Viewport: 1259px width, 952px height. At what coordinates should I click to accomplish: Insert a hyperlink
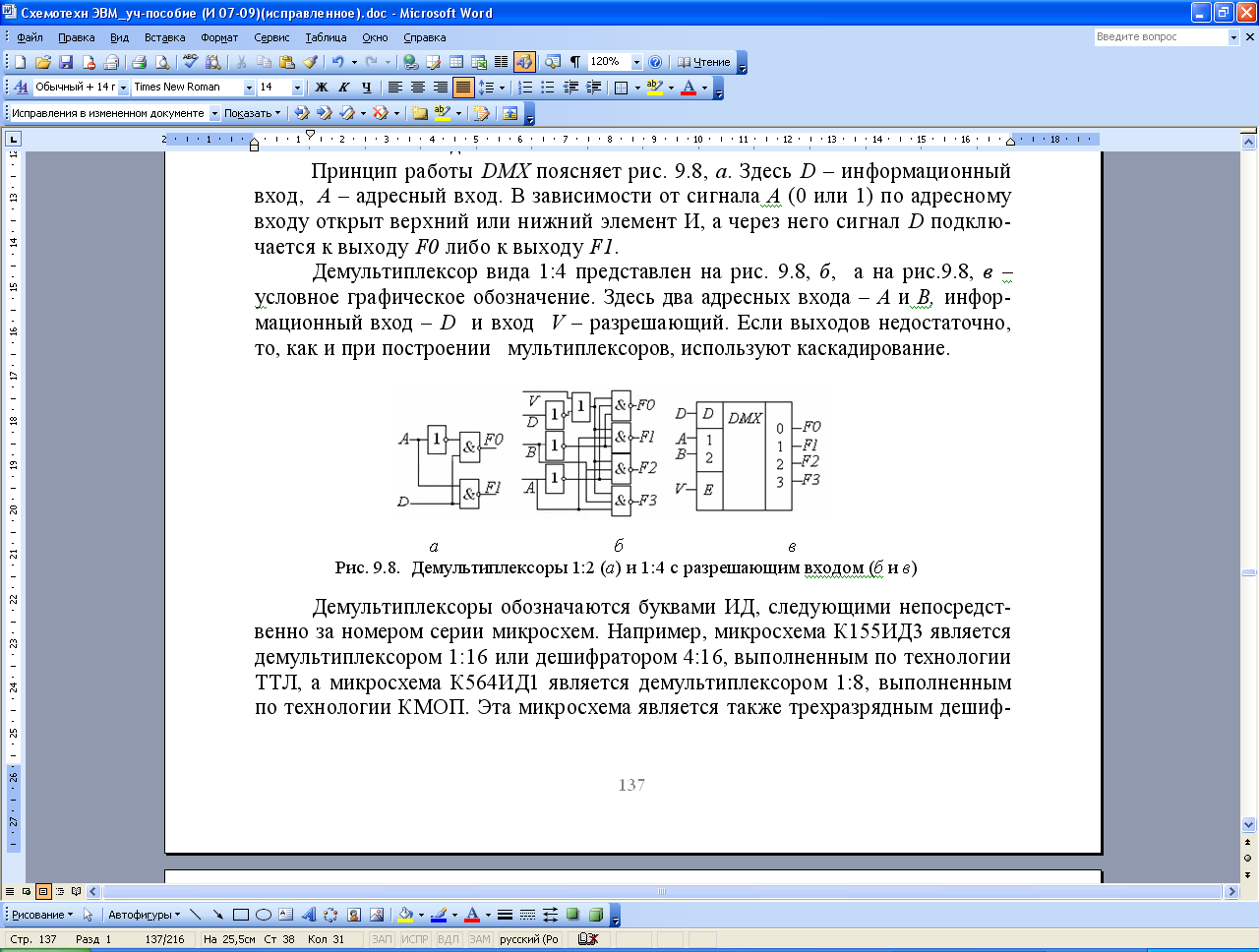[x=410, y=62]
